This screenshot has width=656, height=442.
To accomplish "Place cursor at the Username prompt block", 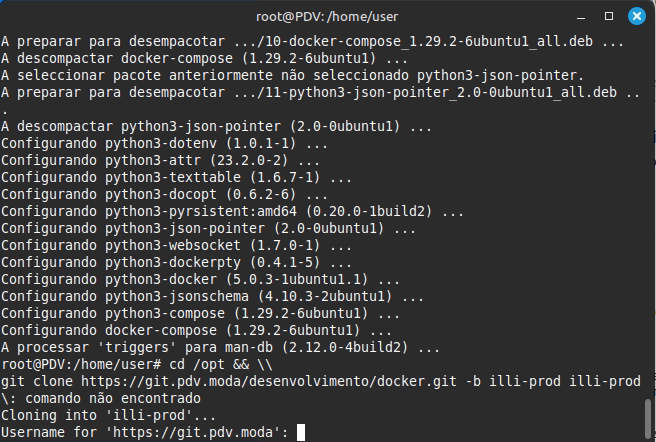I will point(301,432).
